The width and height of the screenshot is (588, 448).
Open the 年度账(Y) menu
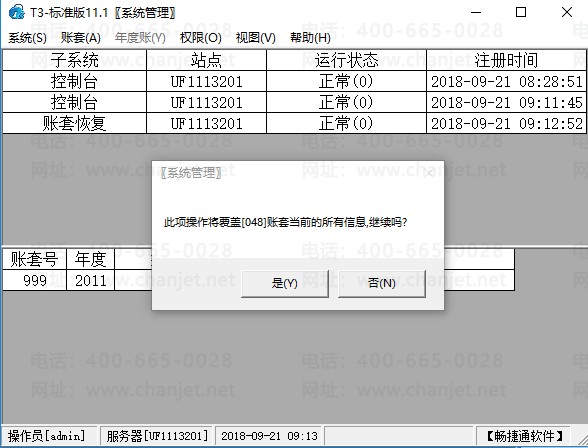coord(140,38)
